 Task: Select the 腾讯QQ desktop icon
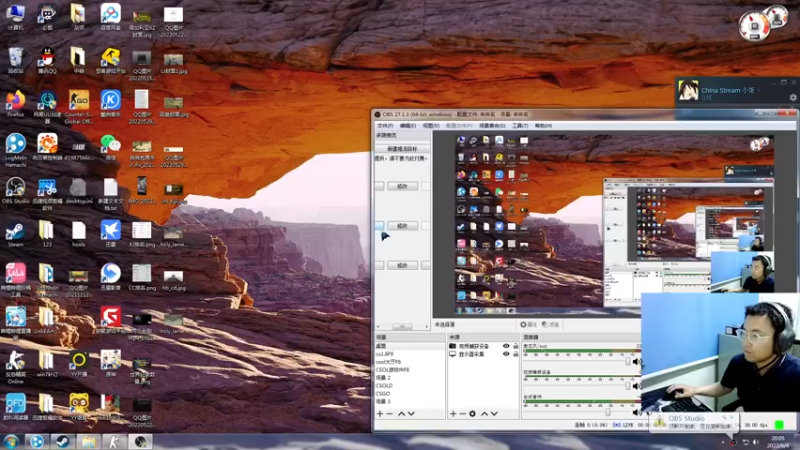click(47, 60)
